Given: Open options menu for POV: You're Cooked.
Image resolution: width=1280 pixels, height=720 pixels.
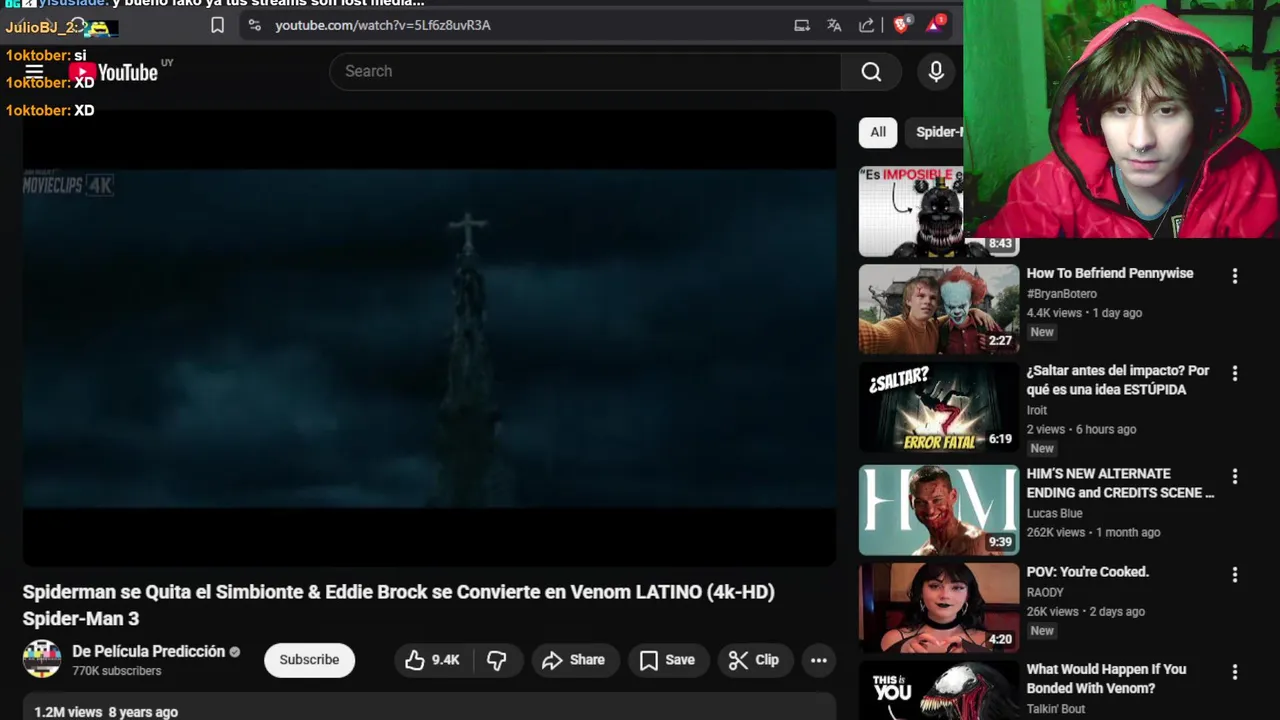Looking at the screenshot, I should [x=1235, y=575].
